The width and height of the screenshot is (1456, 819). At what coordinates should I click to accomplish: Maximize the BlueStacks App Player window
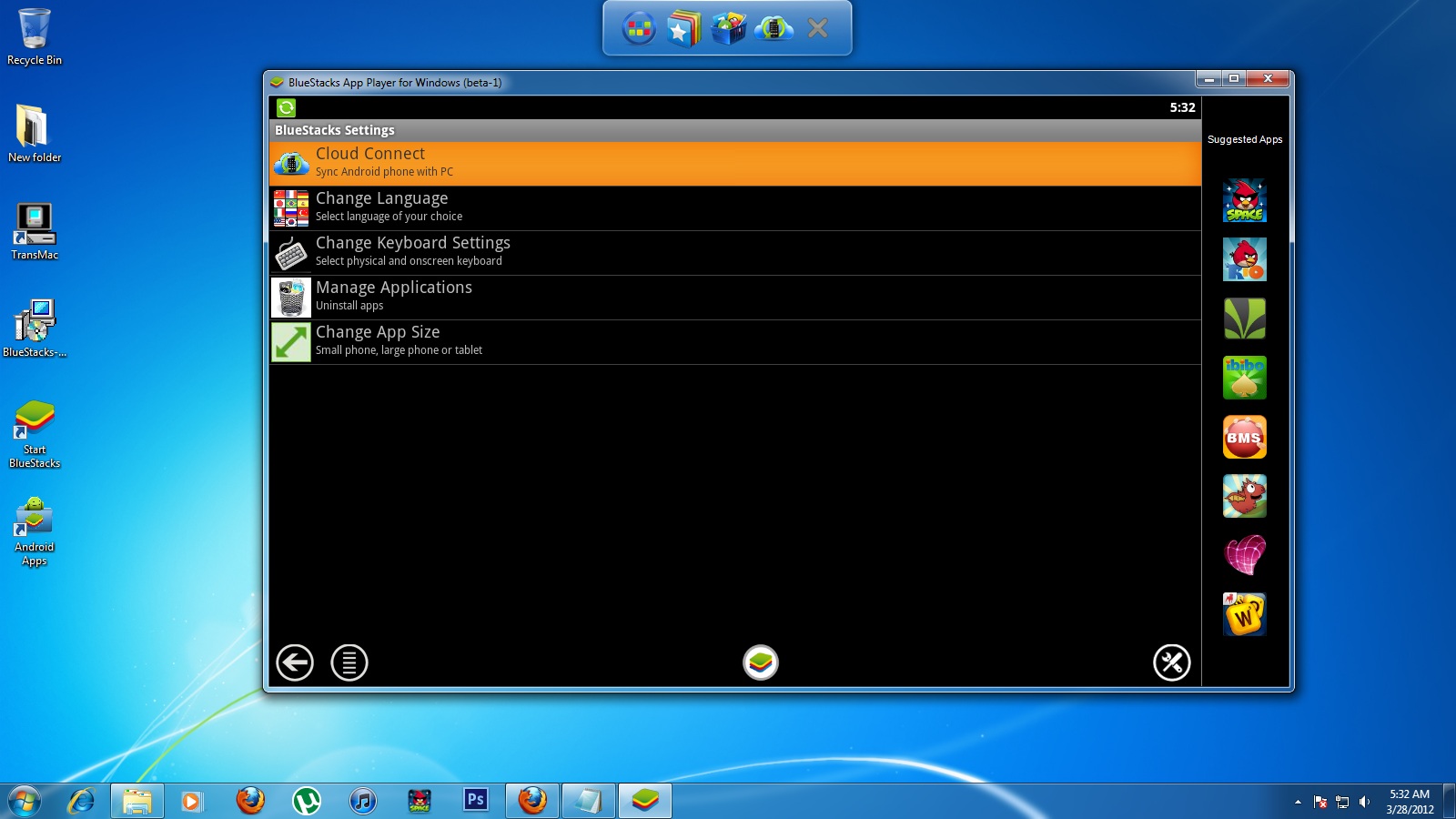click(x=1234, y=79)
